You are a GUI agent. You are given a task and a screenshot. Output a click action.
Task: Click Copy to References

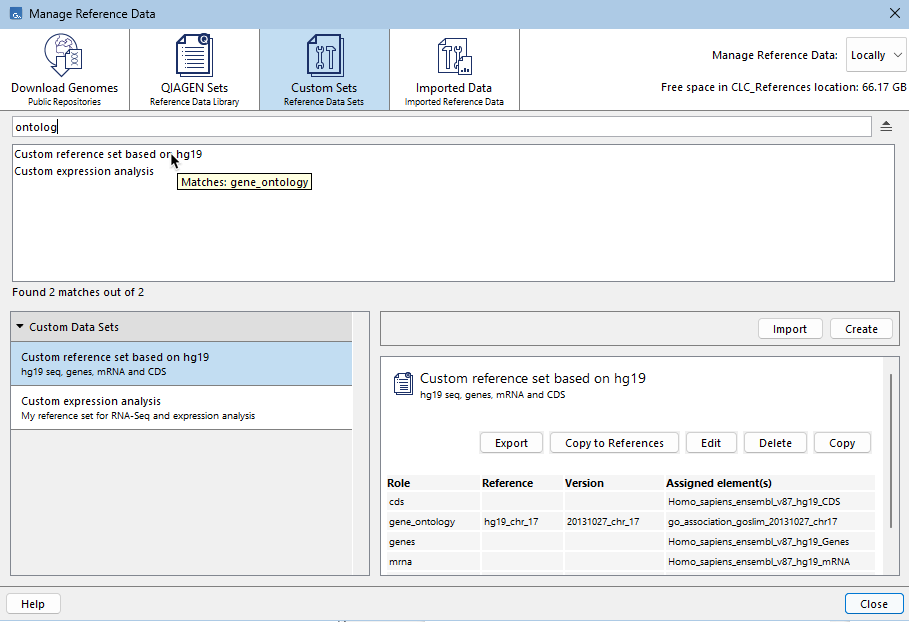[x=615, y=442]
